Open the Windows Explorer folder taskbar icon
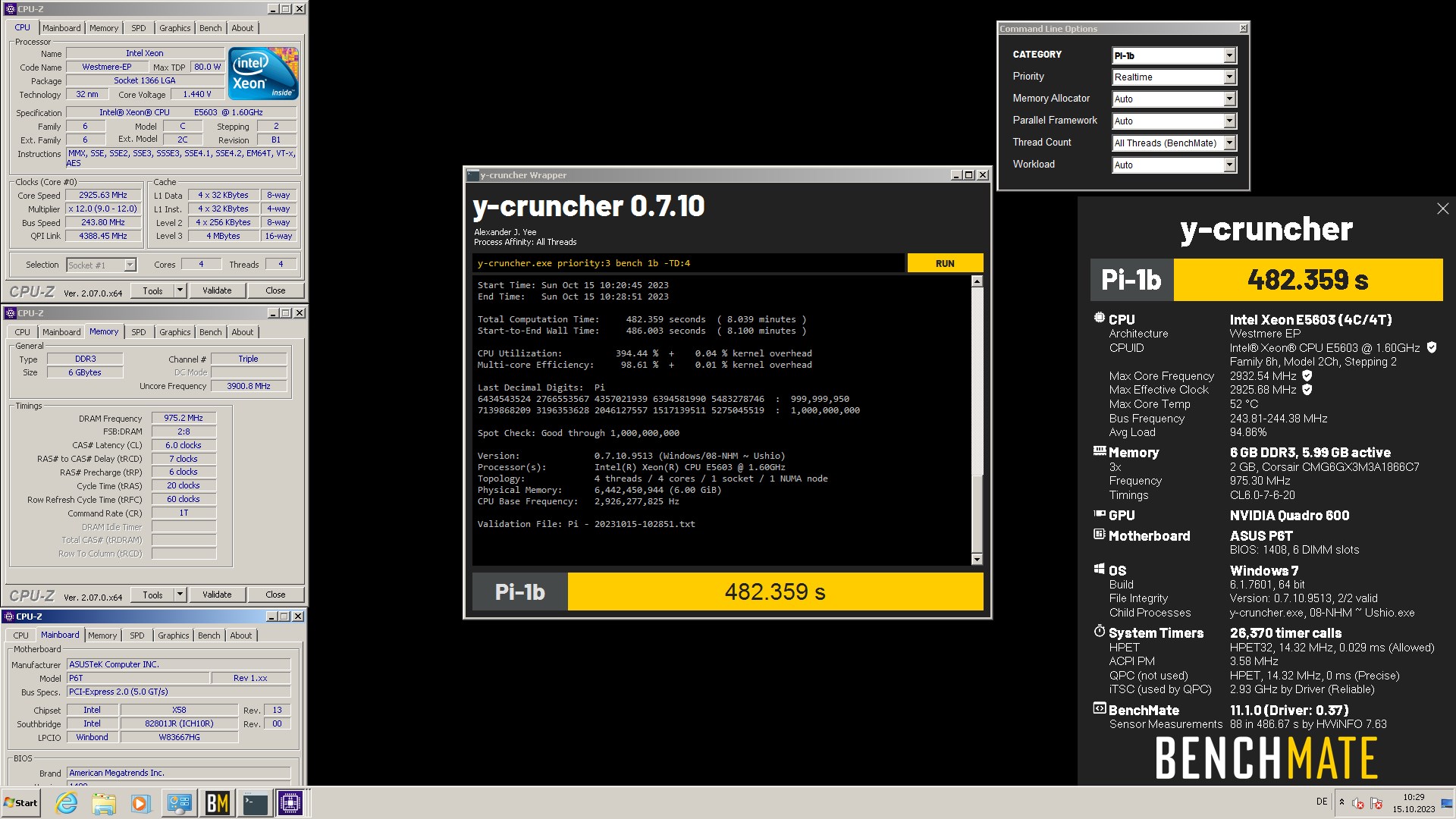1456x819 pixels. coord(104,803)
